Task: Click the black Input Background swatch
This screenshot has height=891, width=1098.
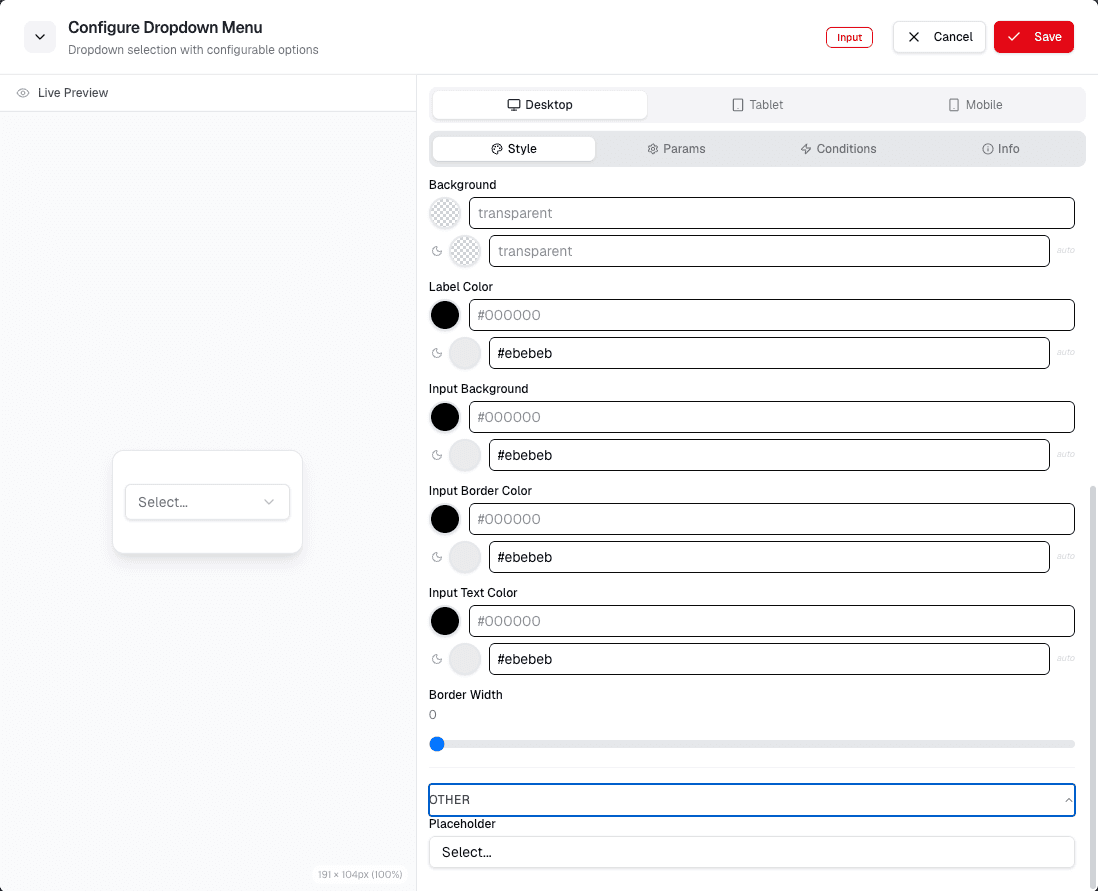Action: 445,417
